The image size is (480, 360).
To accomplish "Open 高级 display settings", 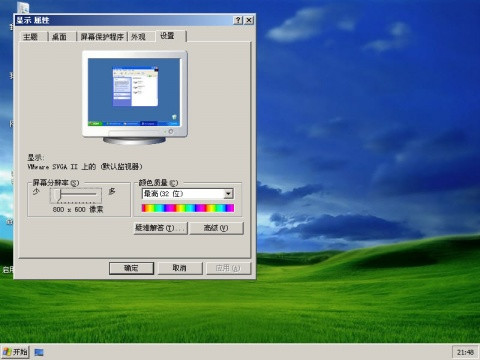I will (x=216, y=228).
